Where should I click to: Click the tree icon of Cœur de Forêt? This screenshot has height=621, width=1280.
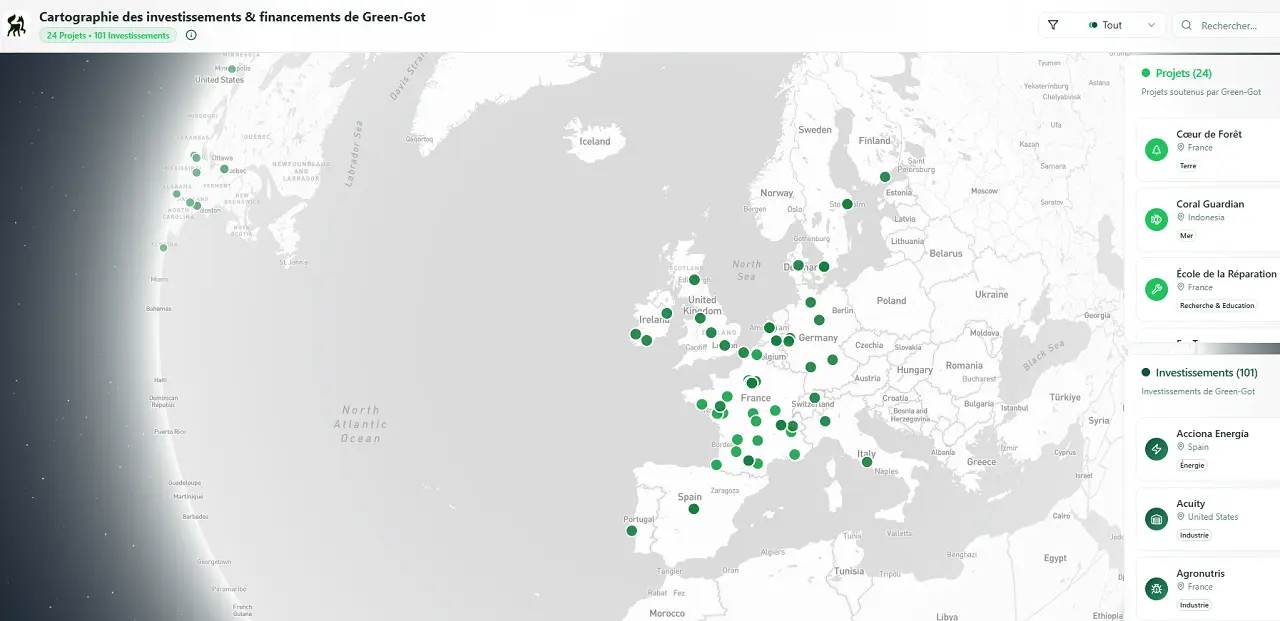tap(1157, 150)
